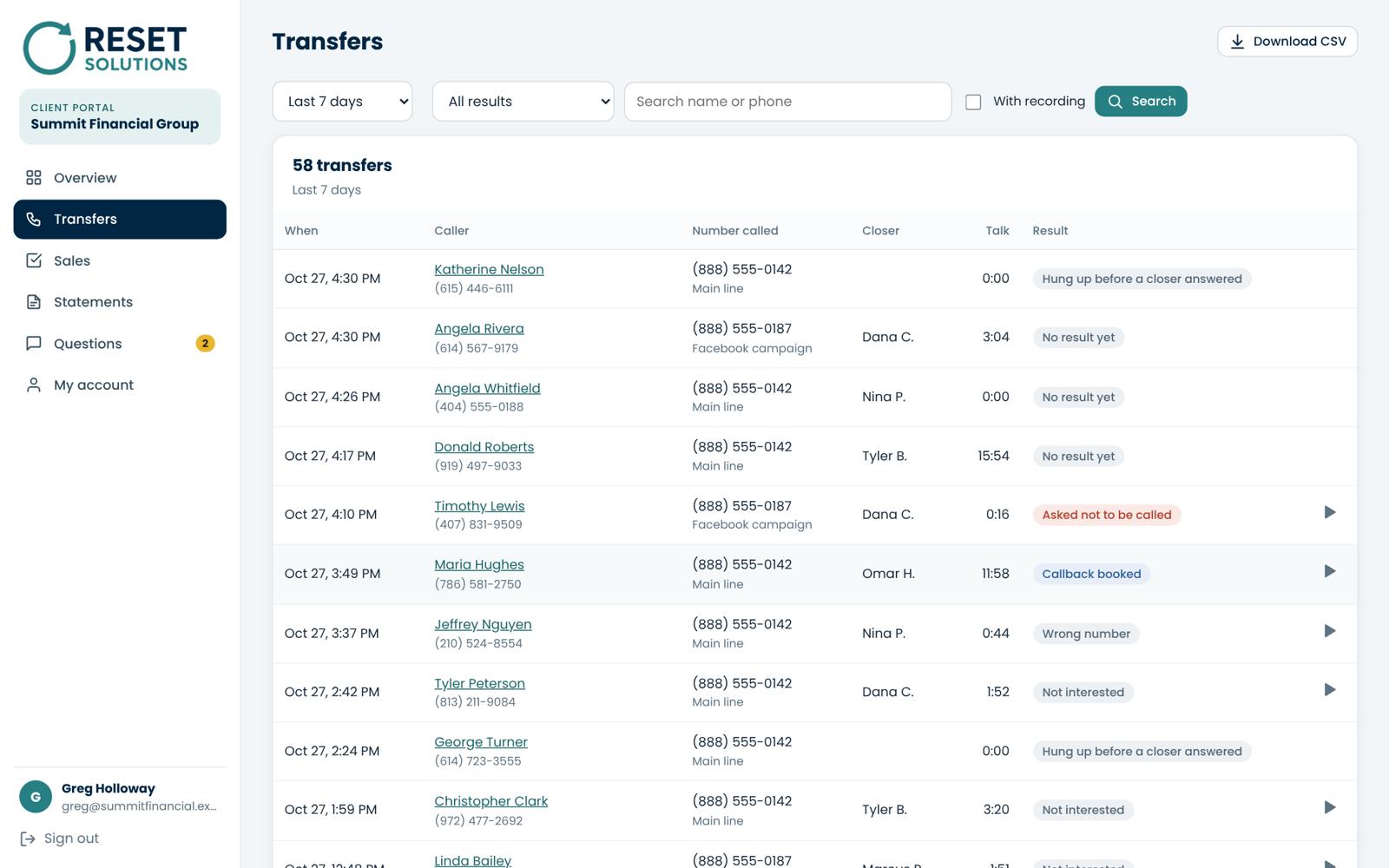Open caller Jeffrey Nguyen
The height and width of the screenshot is (868, 1389).
coord(483,624)
